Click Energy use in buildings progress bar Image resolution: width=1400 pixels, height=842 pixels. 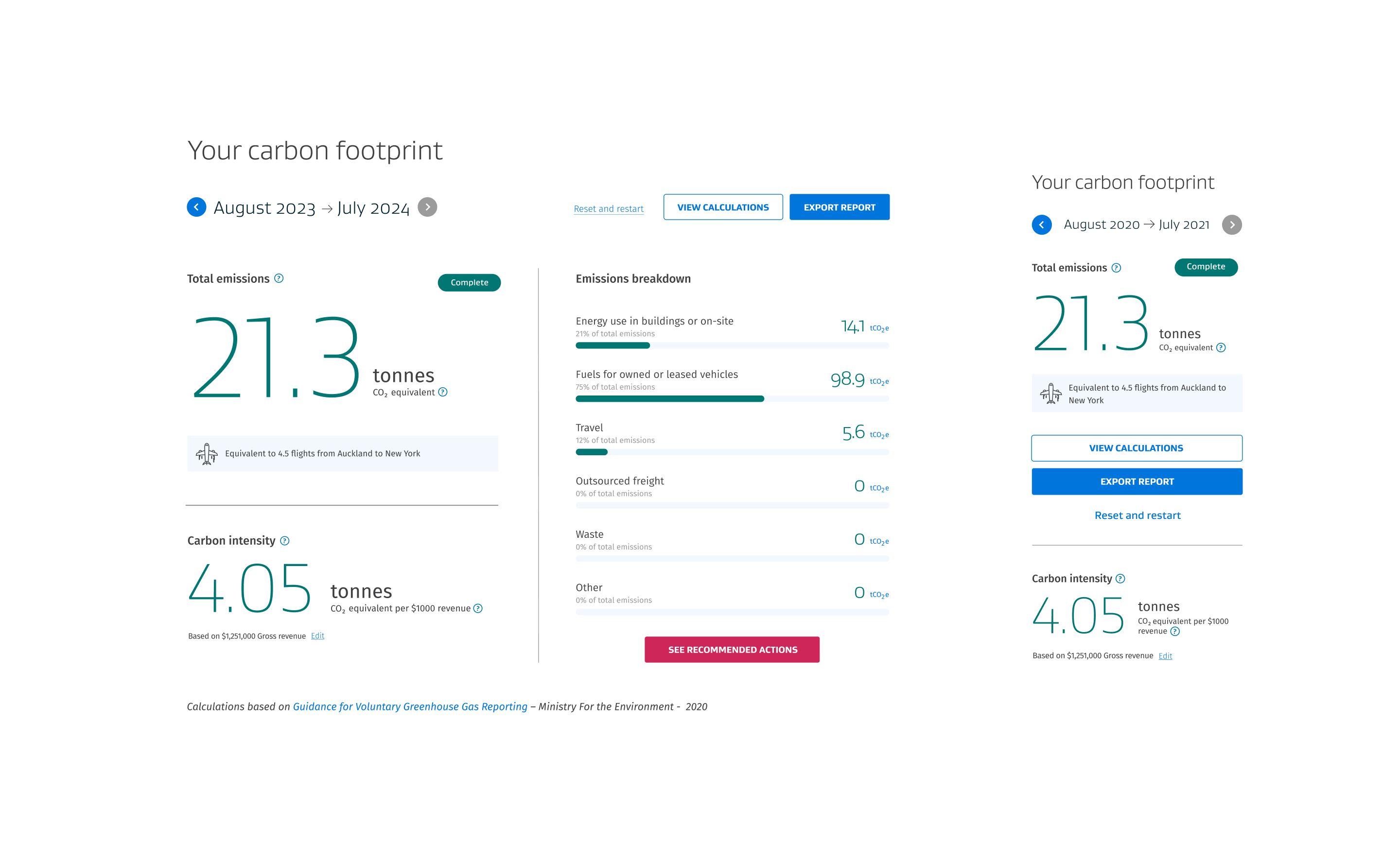[x=732, y=345]
